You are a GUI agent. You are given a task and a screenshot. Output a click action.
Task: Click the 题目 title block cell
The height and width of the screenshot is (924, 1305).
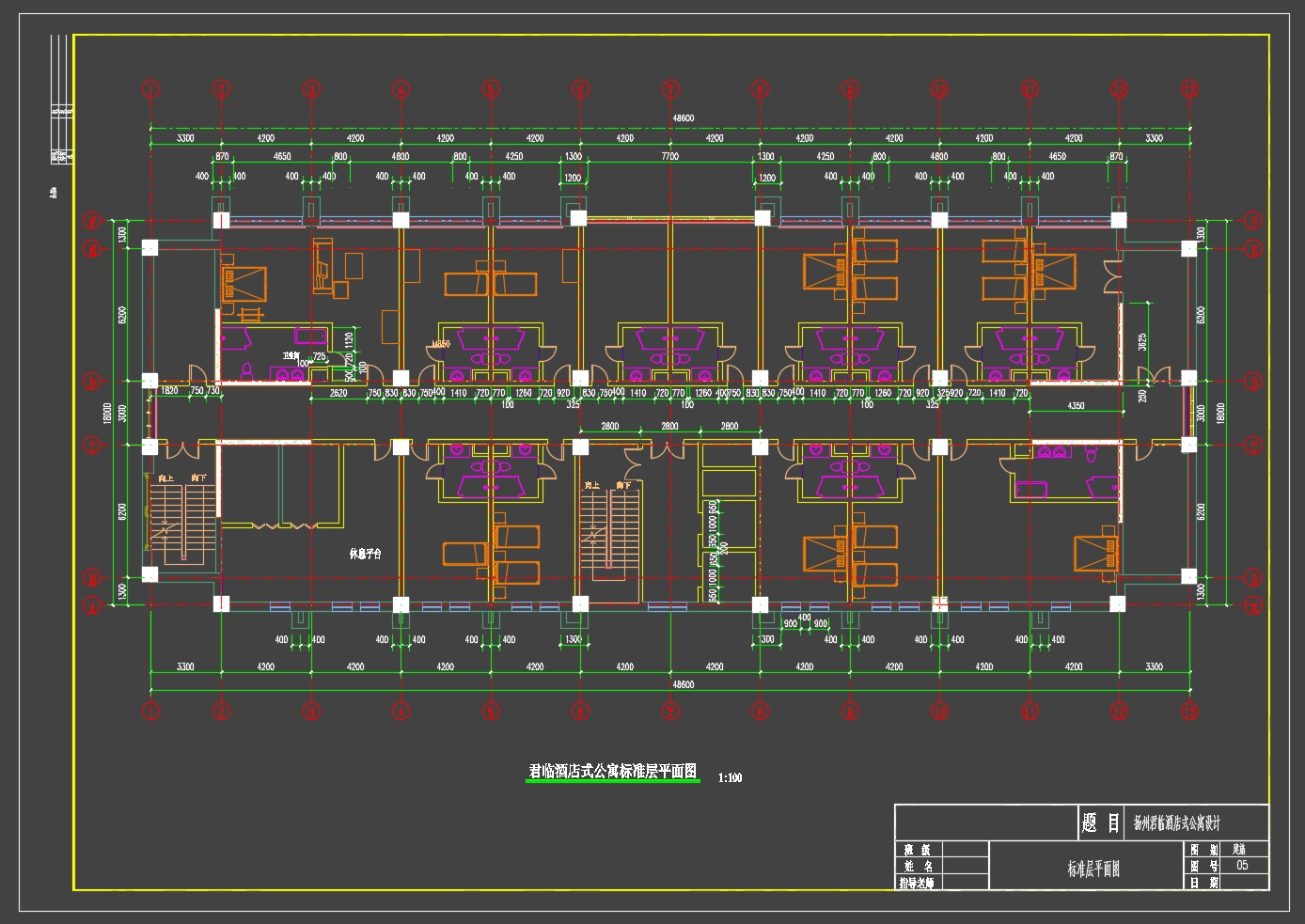click(x=1100, y=823)
